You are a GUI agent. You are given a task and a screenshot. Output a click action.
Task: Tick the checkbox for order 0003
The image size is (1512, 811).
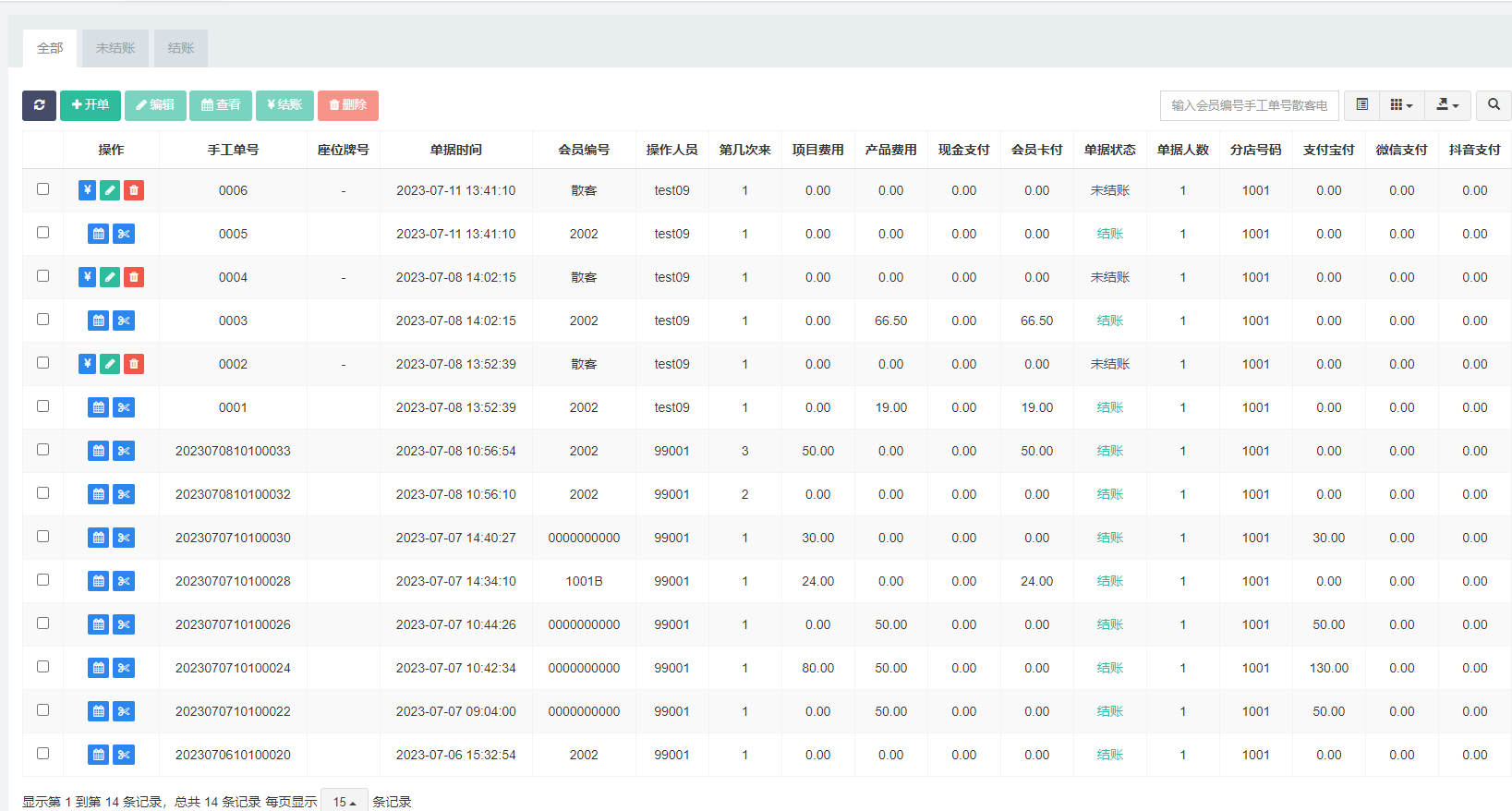click(42, 319)
